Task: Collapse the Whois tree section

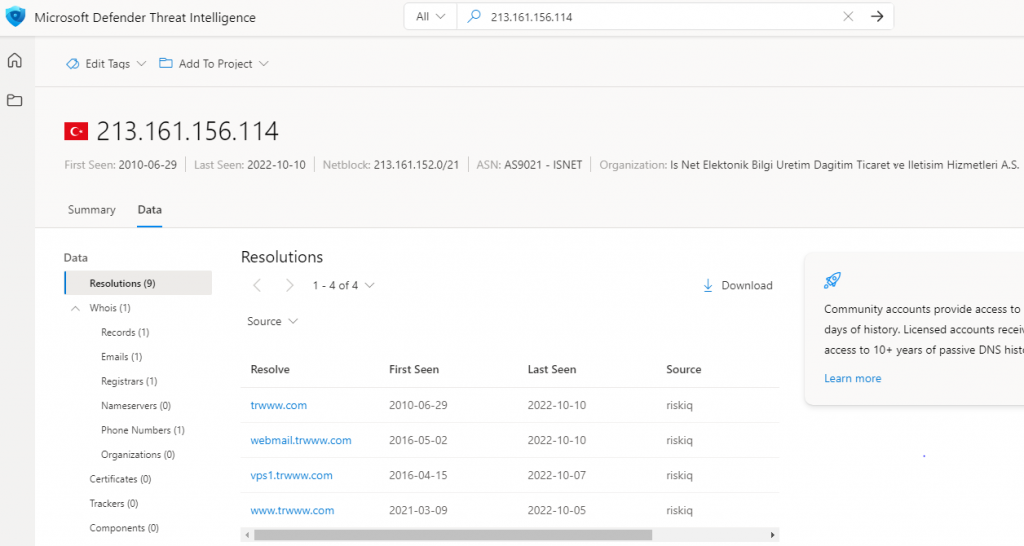Action: coord(76,308)
